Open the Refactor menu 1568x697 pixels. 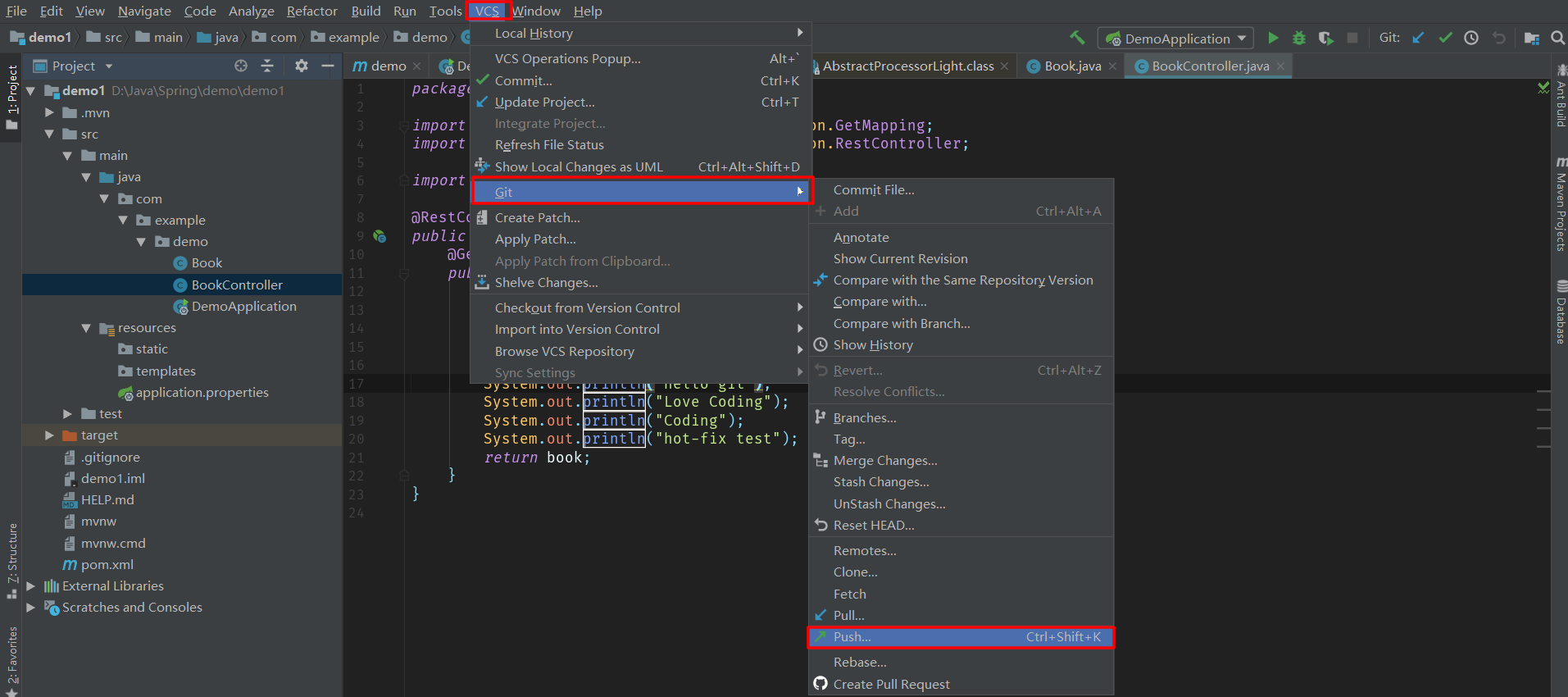pos(311,11)
